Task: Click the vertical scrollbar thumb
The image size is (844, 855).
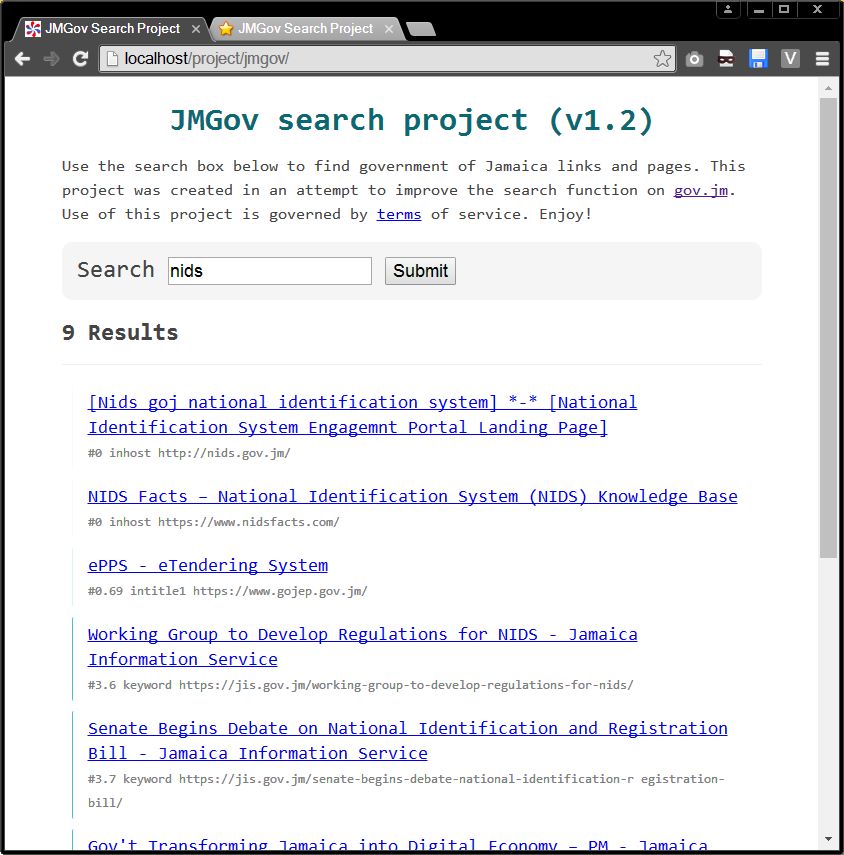Action: coord(828,328)
